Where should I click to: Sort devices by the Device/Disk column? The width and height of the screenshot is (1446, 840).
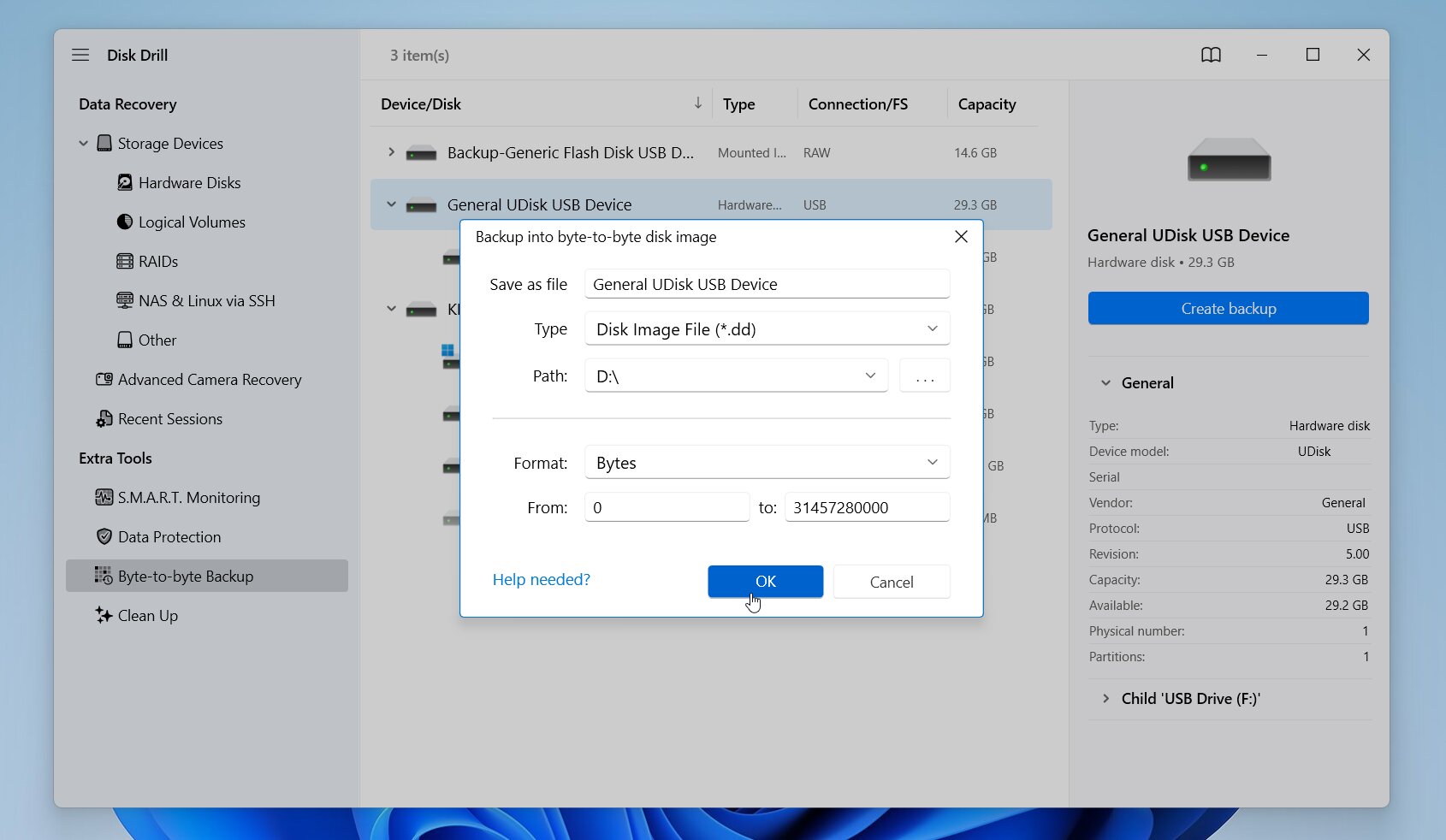(421, 104)
